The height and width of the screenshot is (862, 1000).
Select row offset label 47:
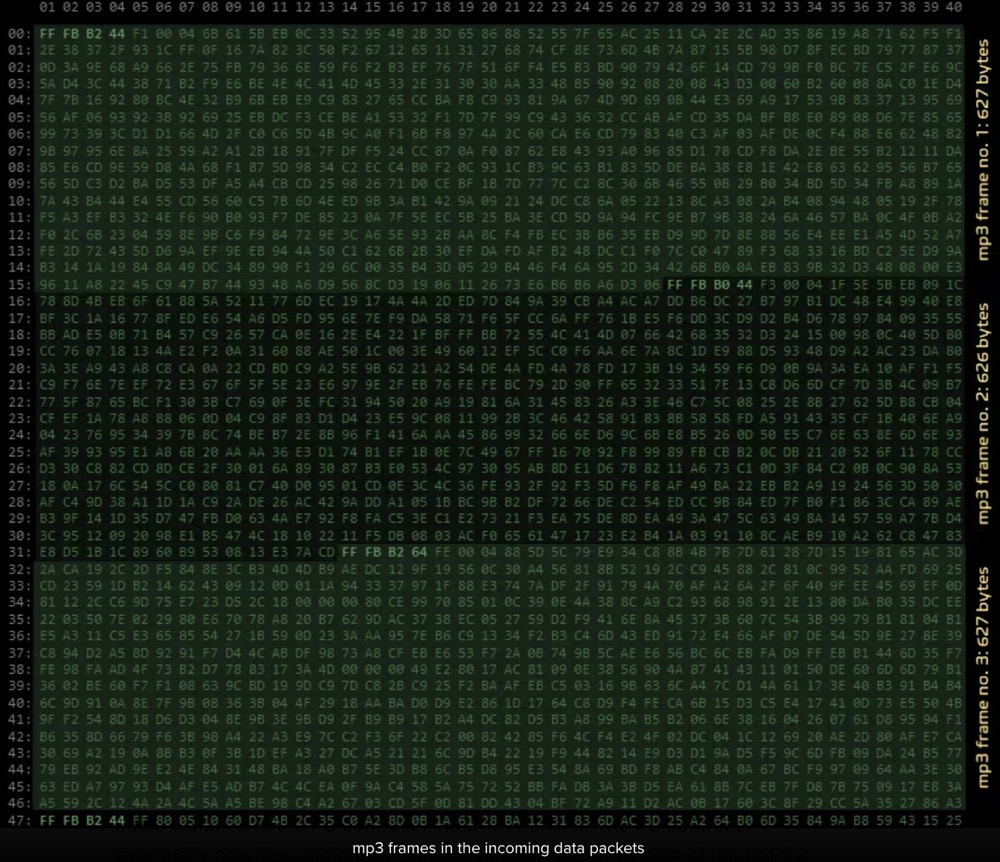(x=17, y=819)
